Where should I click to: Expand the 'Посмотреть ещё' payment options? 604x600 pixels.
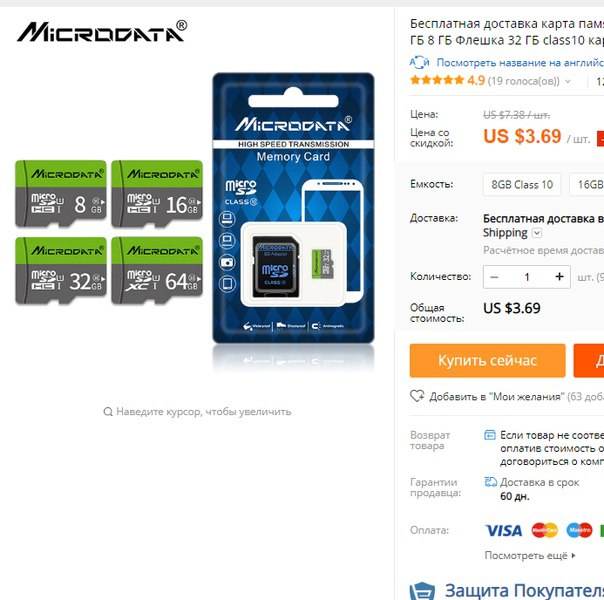(x=530, y=555)
